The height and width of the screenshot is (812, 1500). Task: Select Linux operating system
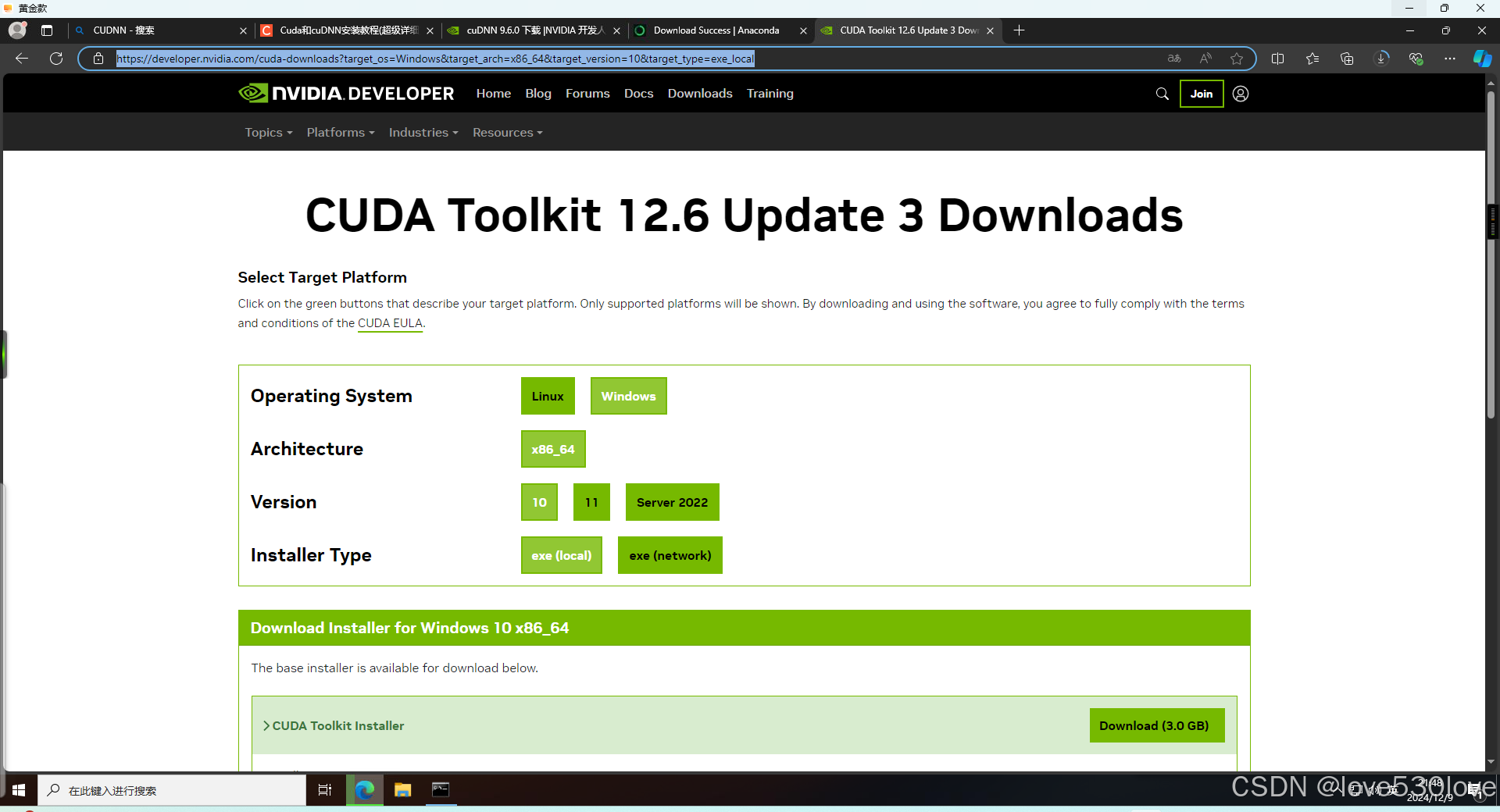[548, 396]
